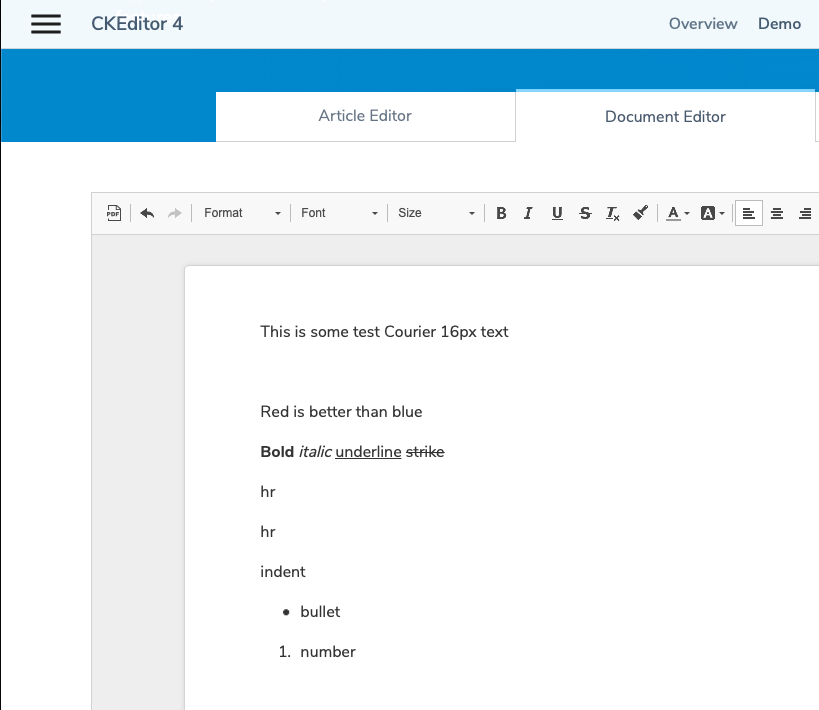Select Center alignment
Viewport: 819px width, 710px height.
tap(777, 213)
